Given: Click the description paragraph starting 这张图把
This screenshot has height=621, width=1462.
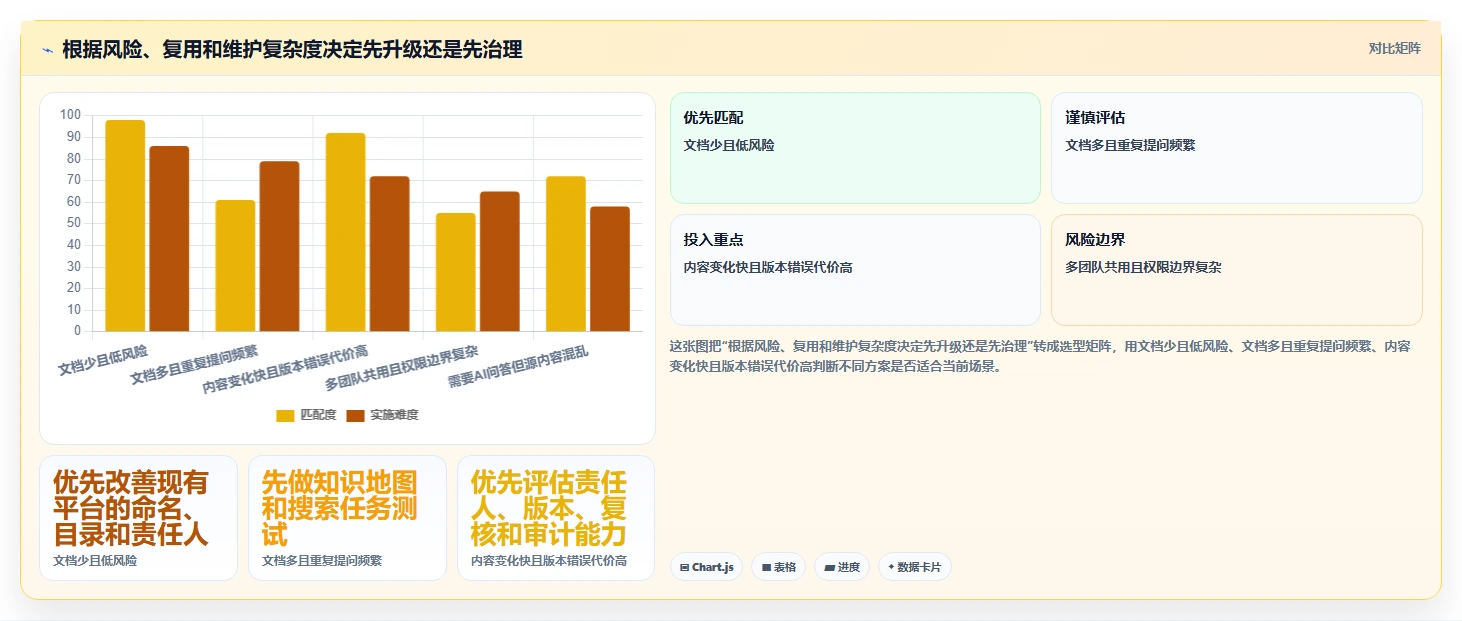Looking at the screenshot, I should tap(1040, 356).
